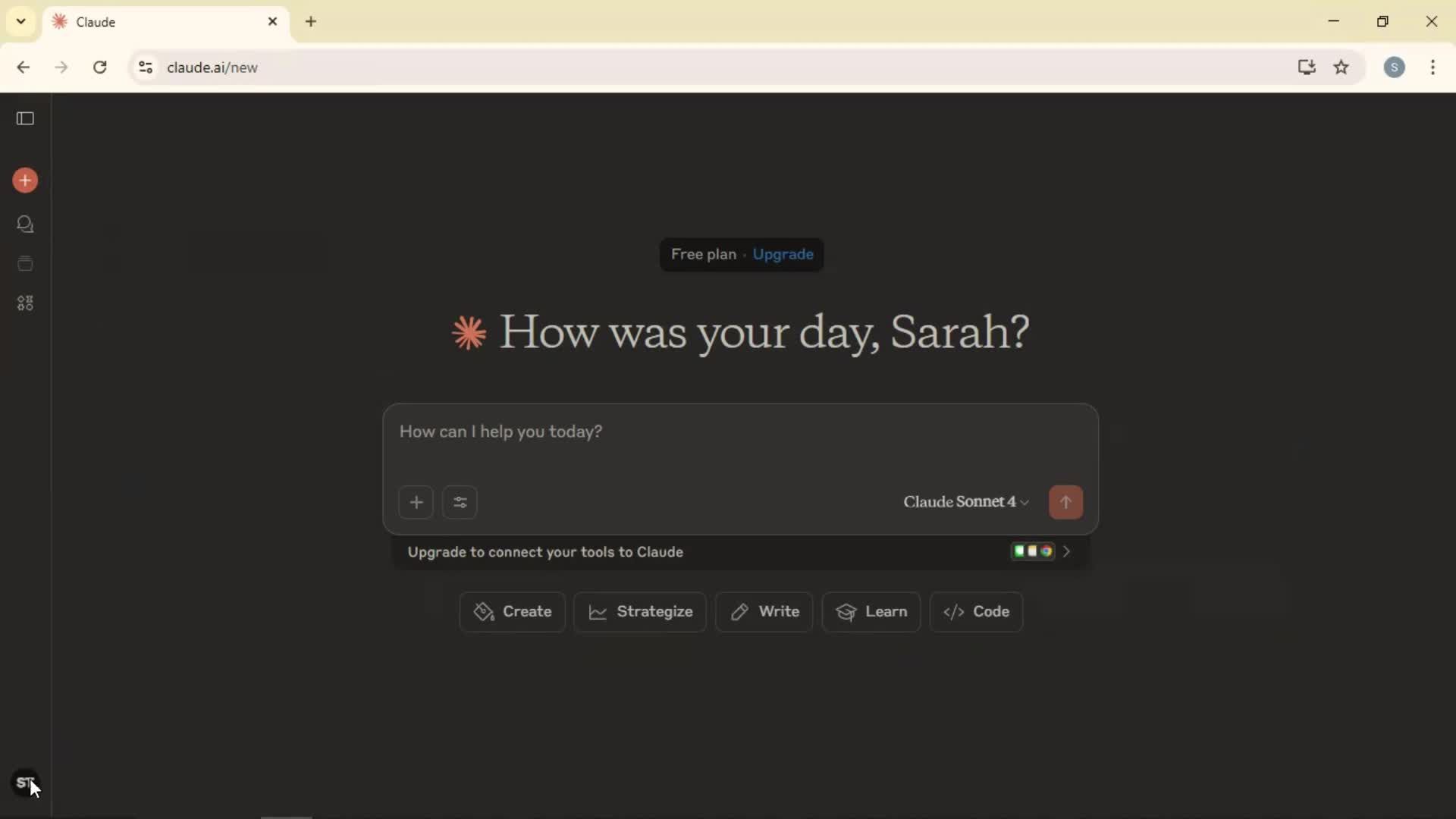The image size is (1456, 819).
Task: Expand tools banner chevron arrow
Action: click(x=1066, y=551)
